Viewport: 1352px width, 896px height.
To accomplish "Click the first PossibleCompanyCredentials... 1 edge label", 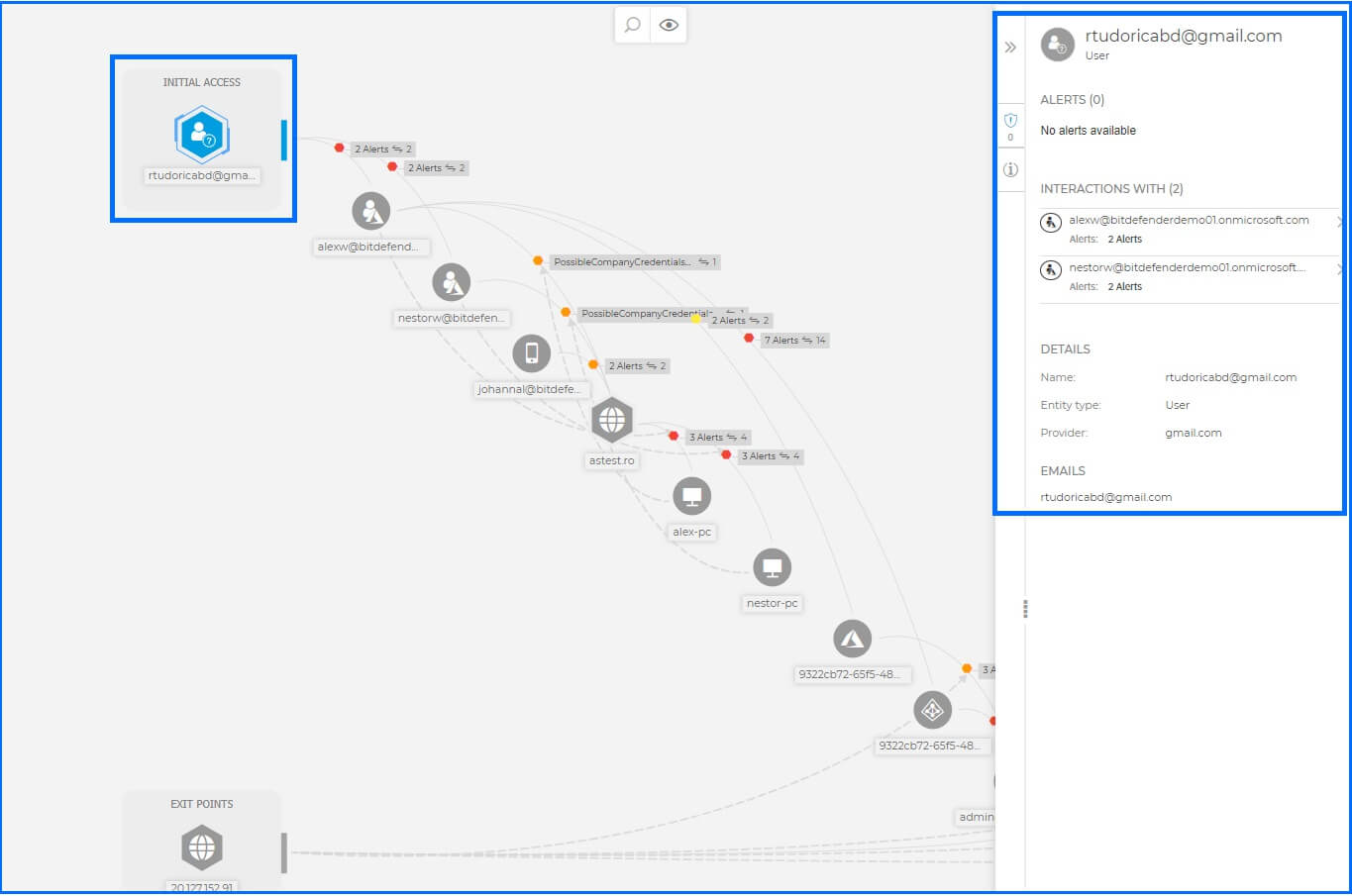I will (635, 262).
